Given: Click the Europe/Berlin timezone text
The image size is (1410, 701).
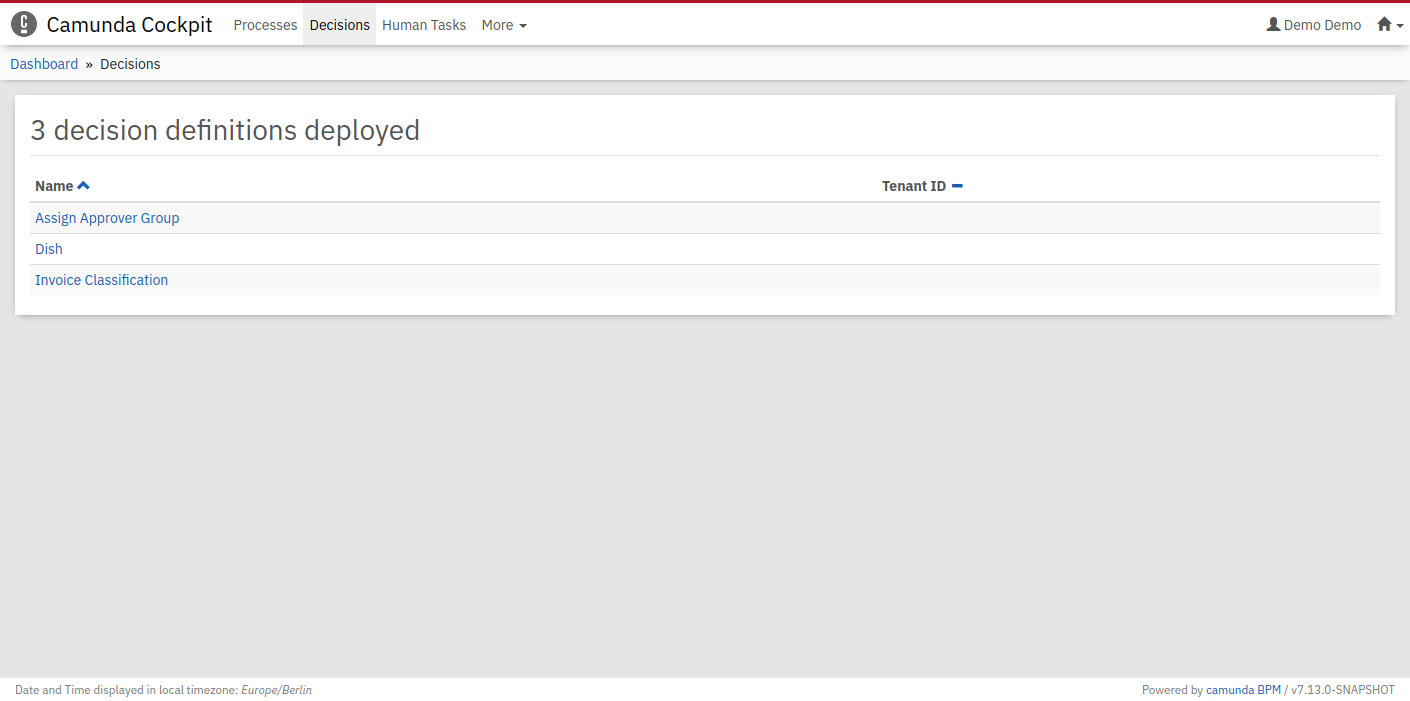Looking at the screenshot, I should 276,690.
